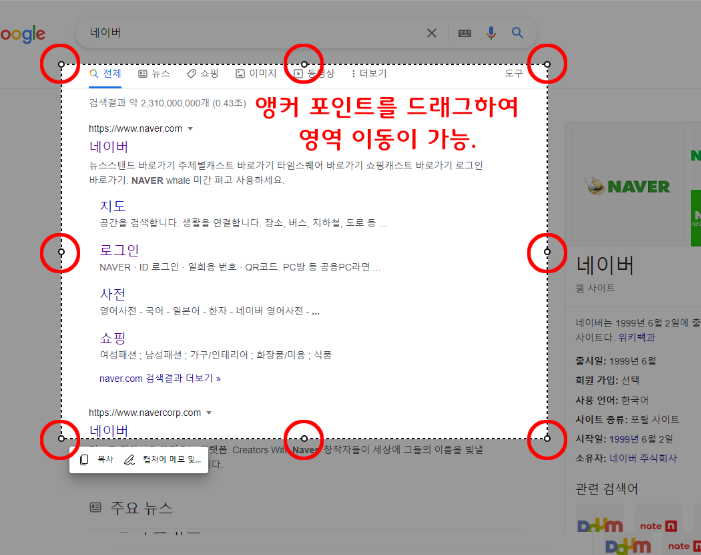Click the 네이버 title in the knowledge panel
701x555 pixels.
605,265
